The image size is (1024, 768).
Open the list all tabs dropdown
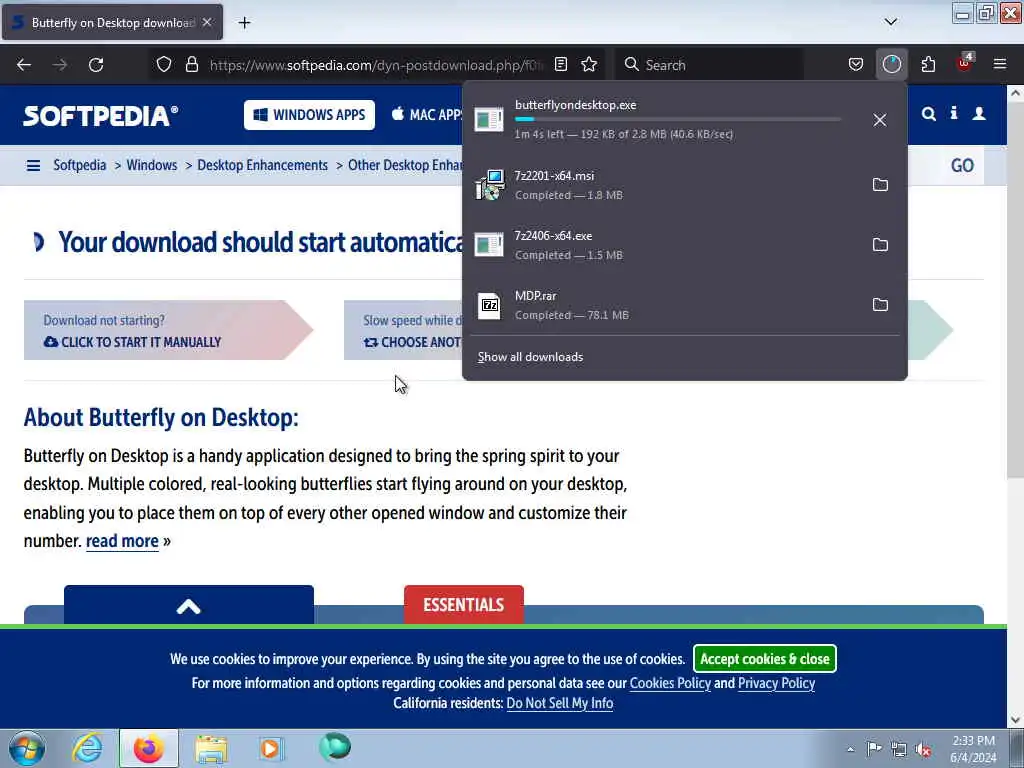(891, 22)
